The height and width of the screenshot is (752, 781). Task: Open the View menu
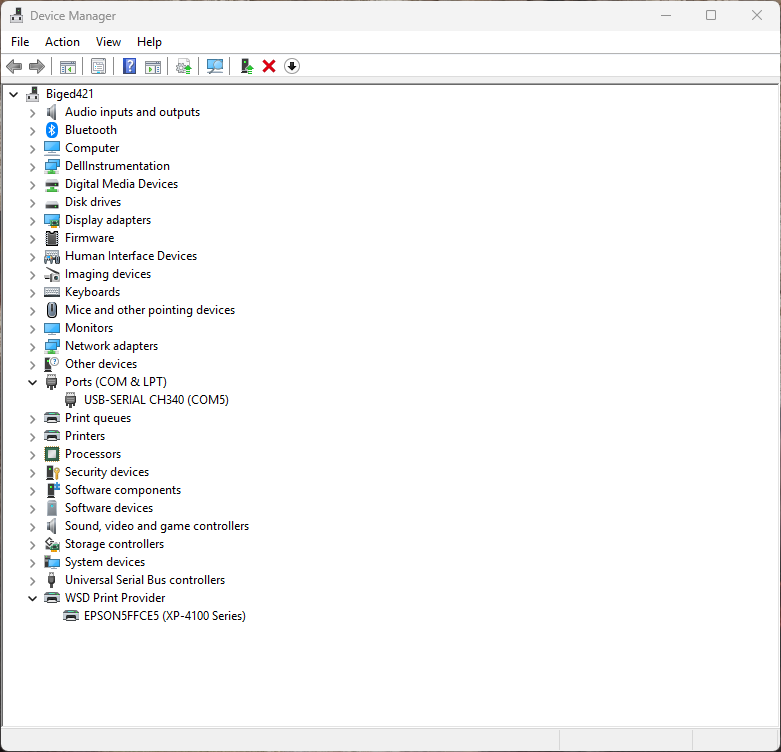(108, 42)
